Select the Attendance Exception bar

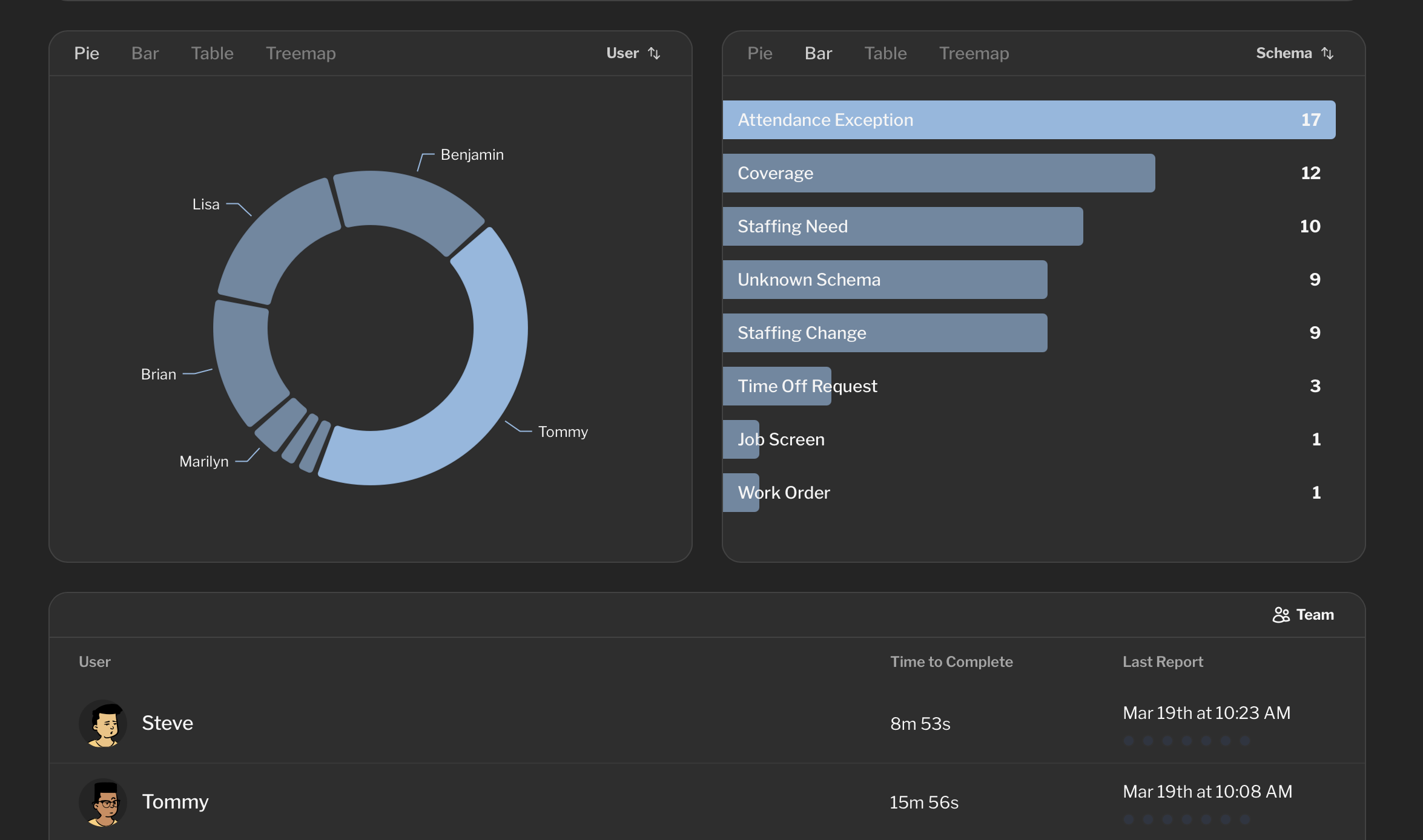1029,119
